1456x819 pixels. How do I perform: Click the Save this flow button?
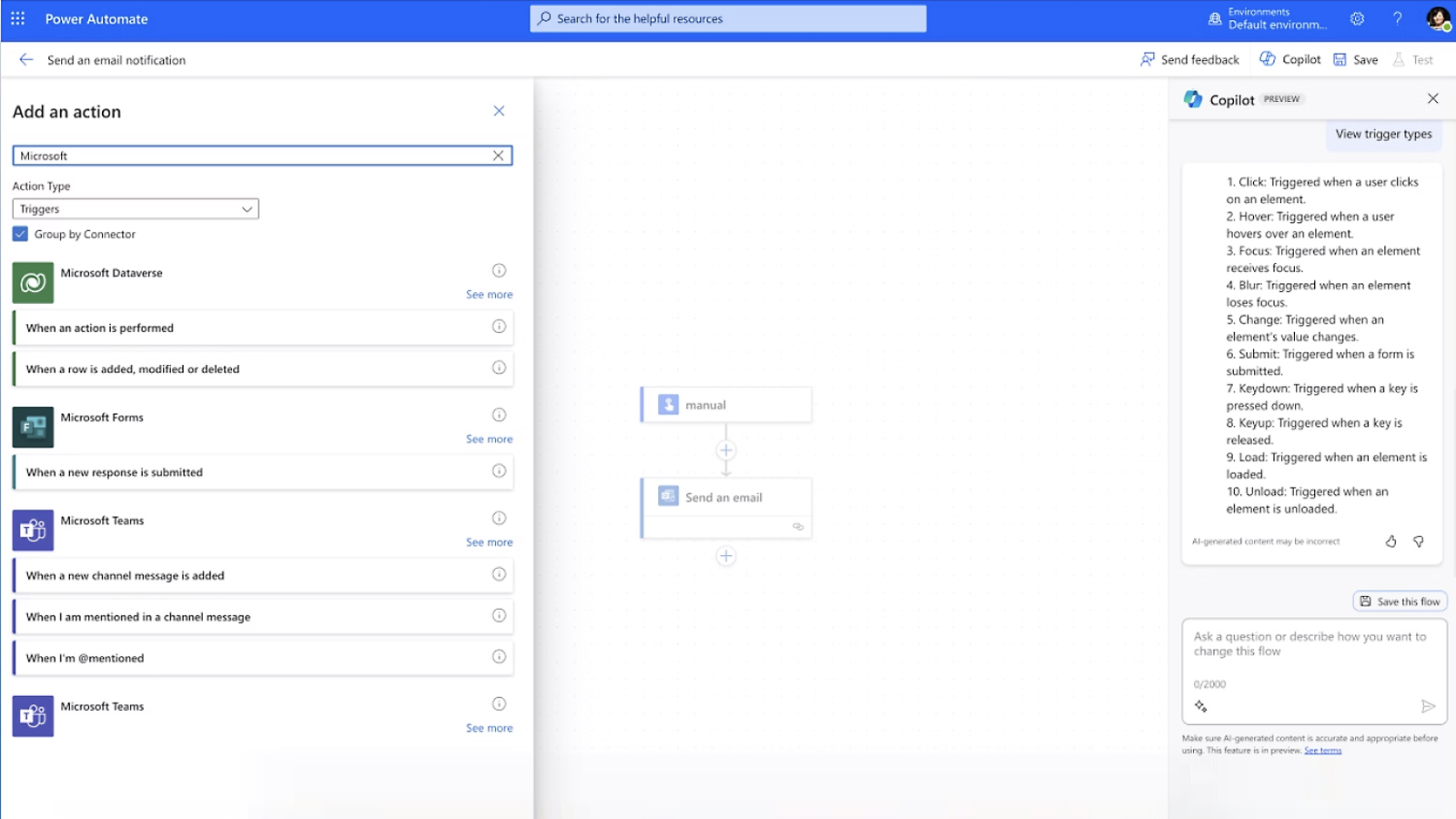click(1400, 602)
